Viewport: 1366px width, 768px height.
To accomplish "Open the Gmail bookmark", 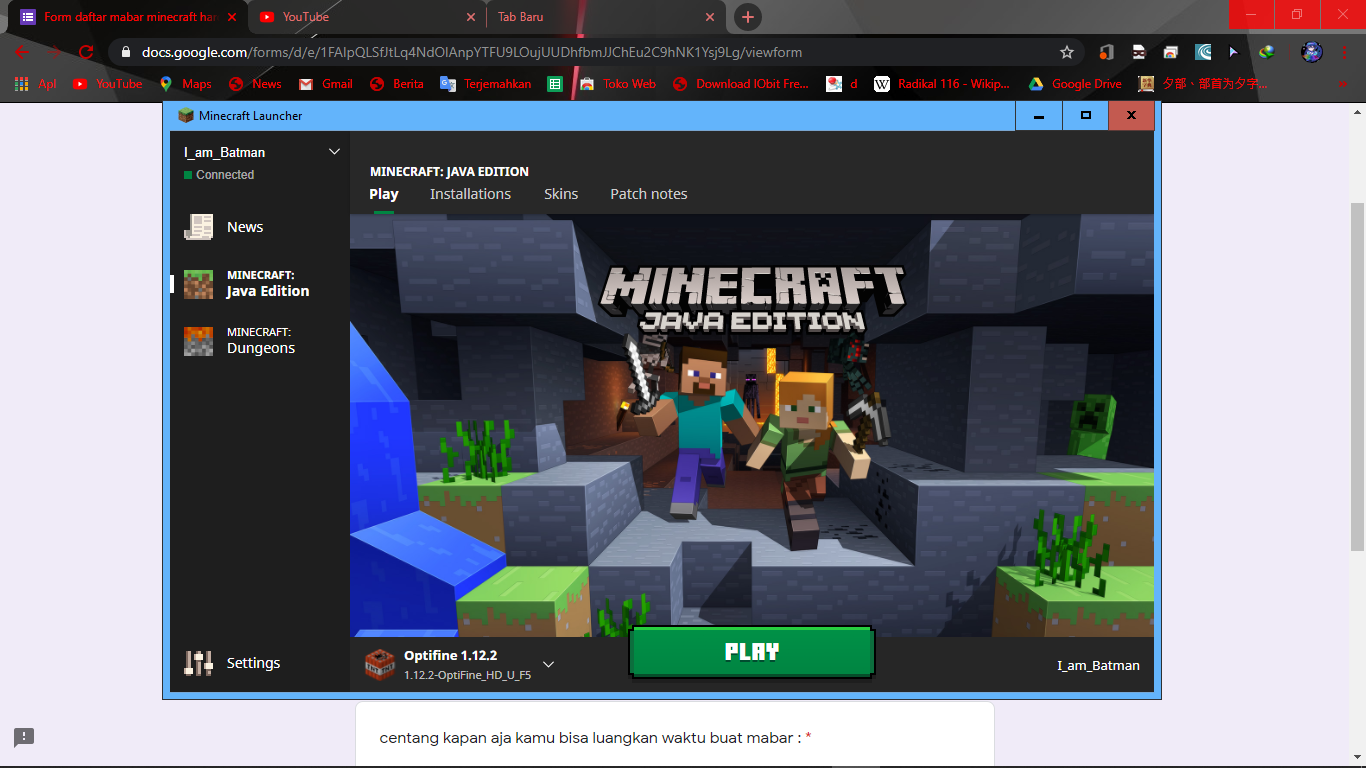I will click(x=326, y=84).
